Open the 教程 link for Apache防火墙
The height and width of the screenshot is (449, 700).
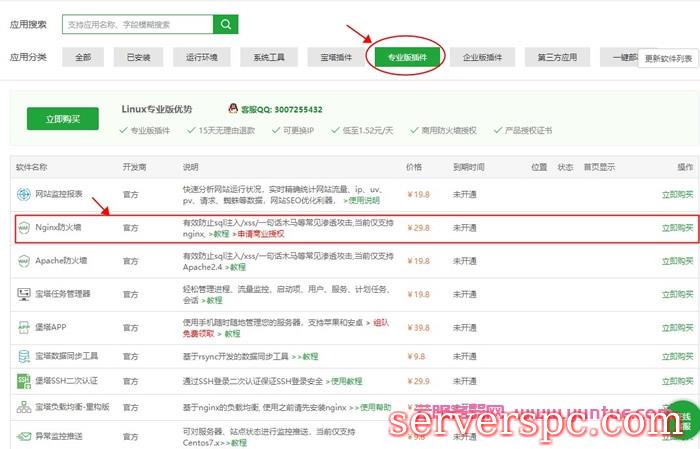tap(236, 267)
